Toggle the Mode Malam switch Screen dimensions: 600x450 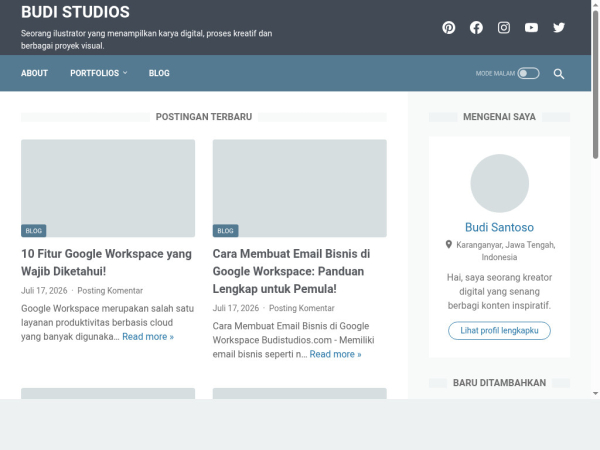(x=528, y=73)
